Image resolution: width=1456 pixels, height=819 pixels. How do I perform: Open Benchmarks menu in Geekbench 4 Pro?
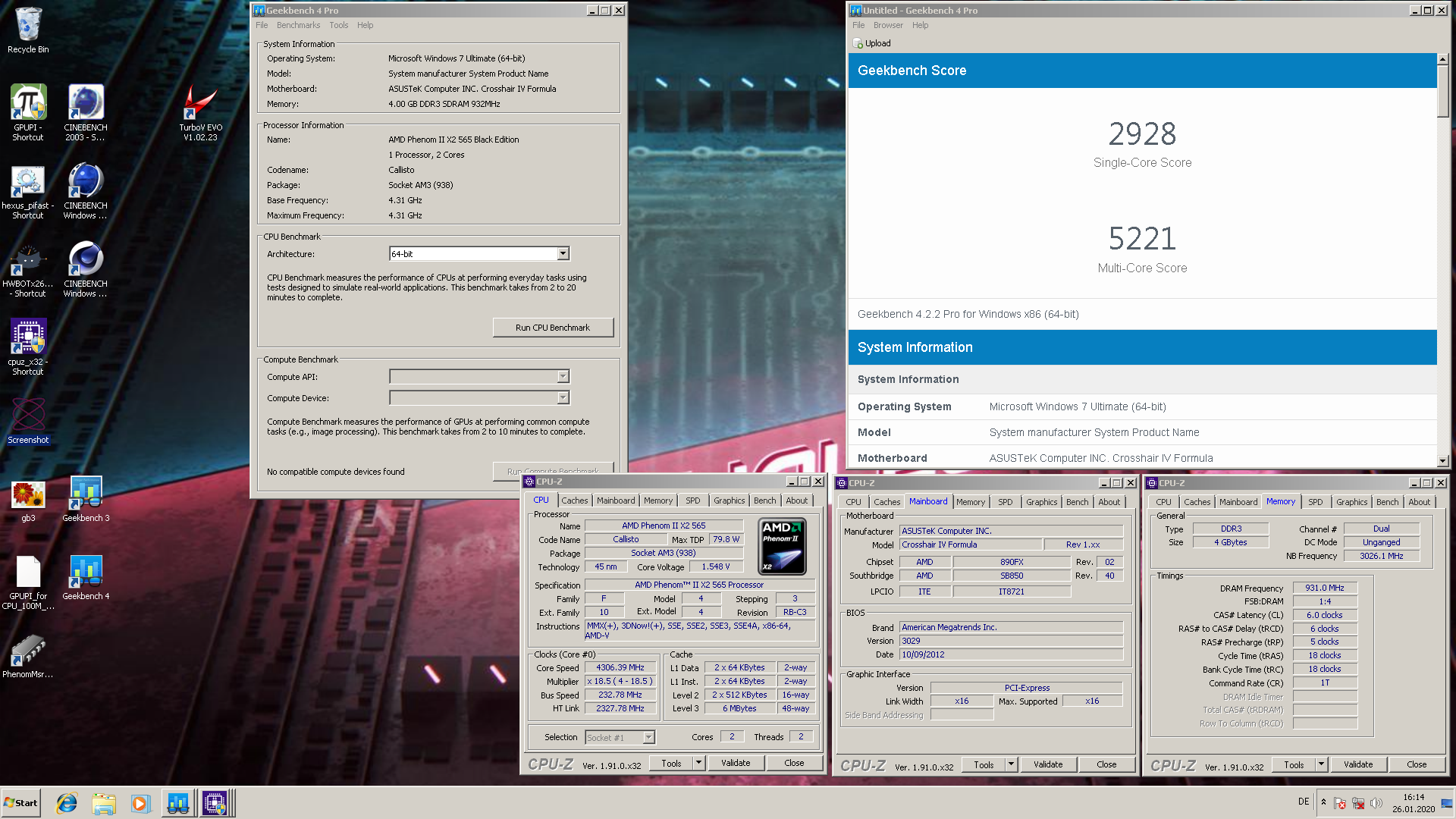298,25
